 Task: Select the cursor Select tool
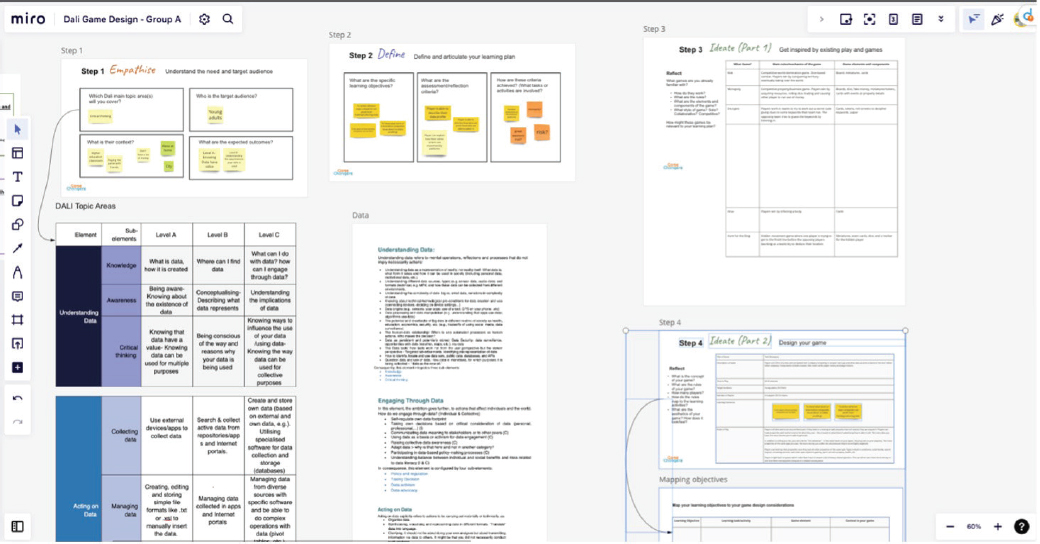[x=17, y=129]
